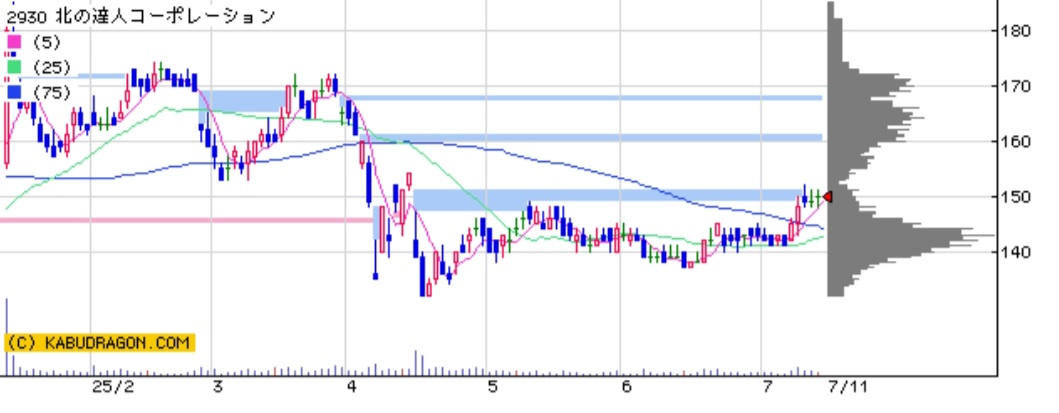
Task: Click the (75) legend label
Action: click(51, 92)
